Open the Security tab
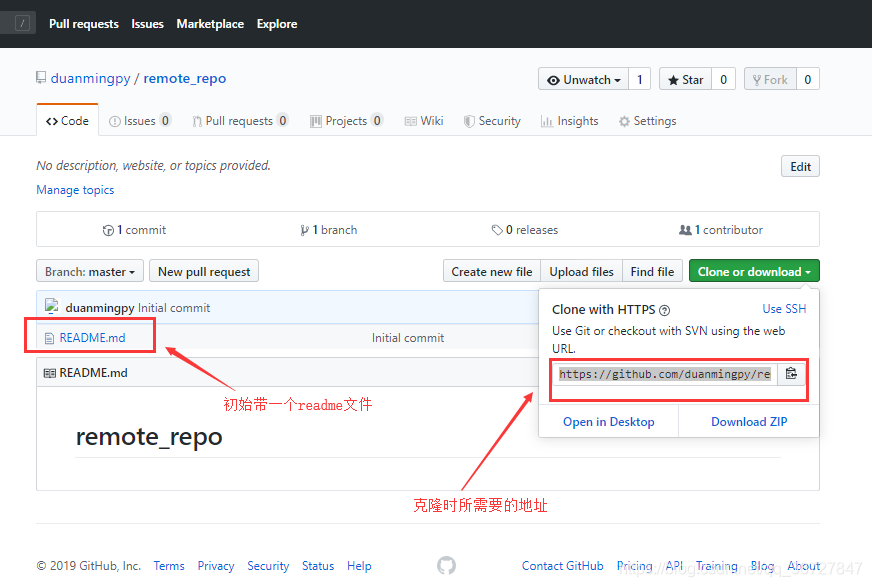This screenshot has width=872, height=587. [492, 121]
